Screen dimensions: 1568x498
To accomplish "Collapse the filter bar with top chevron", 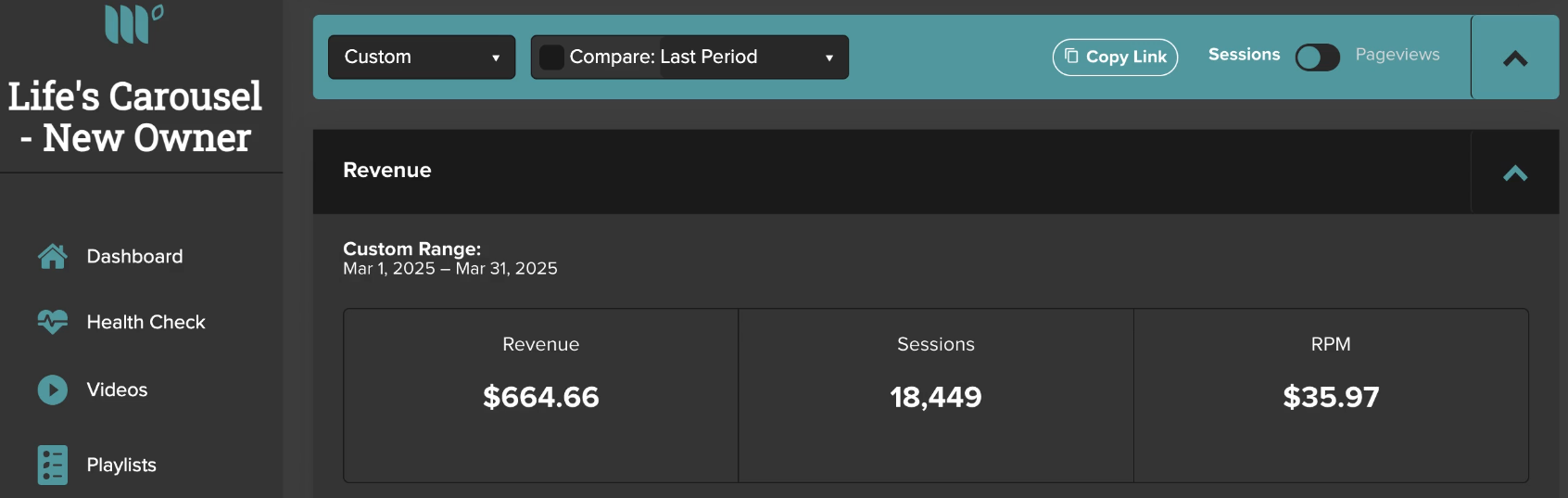I will [1515, 58].
